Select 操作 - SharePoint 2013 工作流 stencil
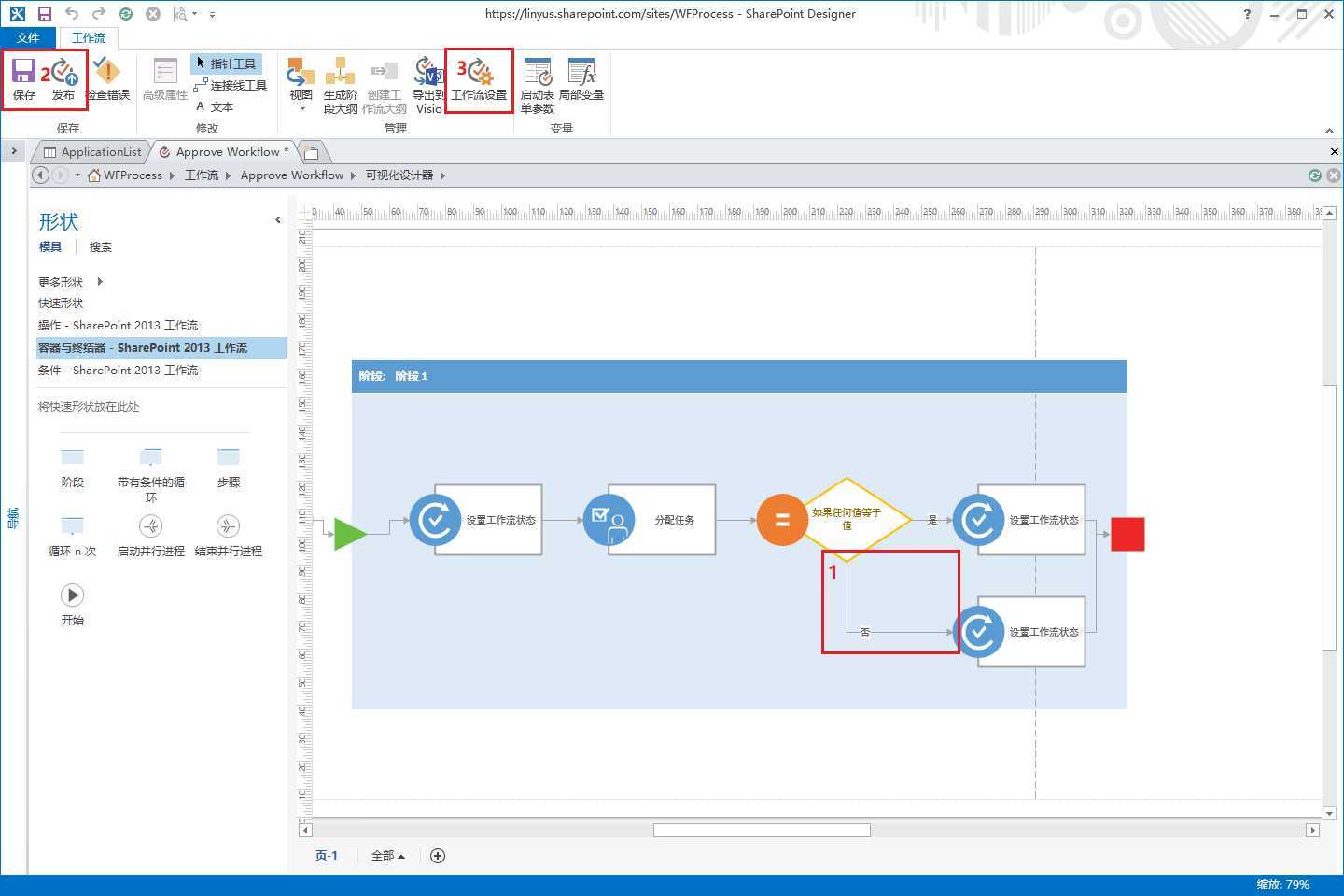The width and height of the screenshot is (1344, 896). (x=118, y=326)
